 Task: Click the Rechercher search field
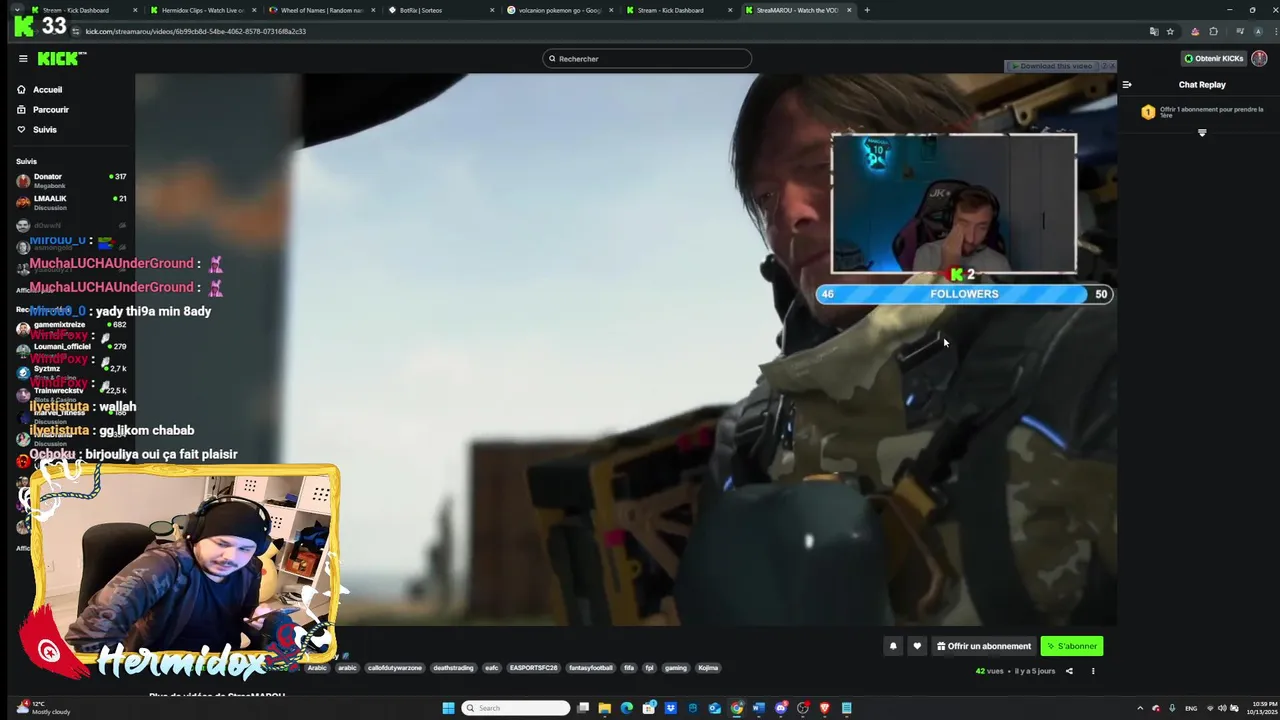[x=647, y=59]
